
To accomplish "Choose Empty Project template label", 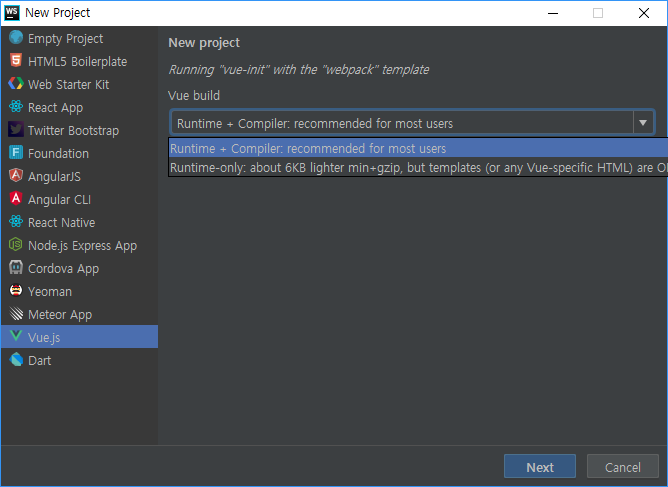I will (x=66, y=39).
